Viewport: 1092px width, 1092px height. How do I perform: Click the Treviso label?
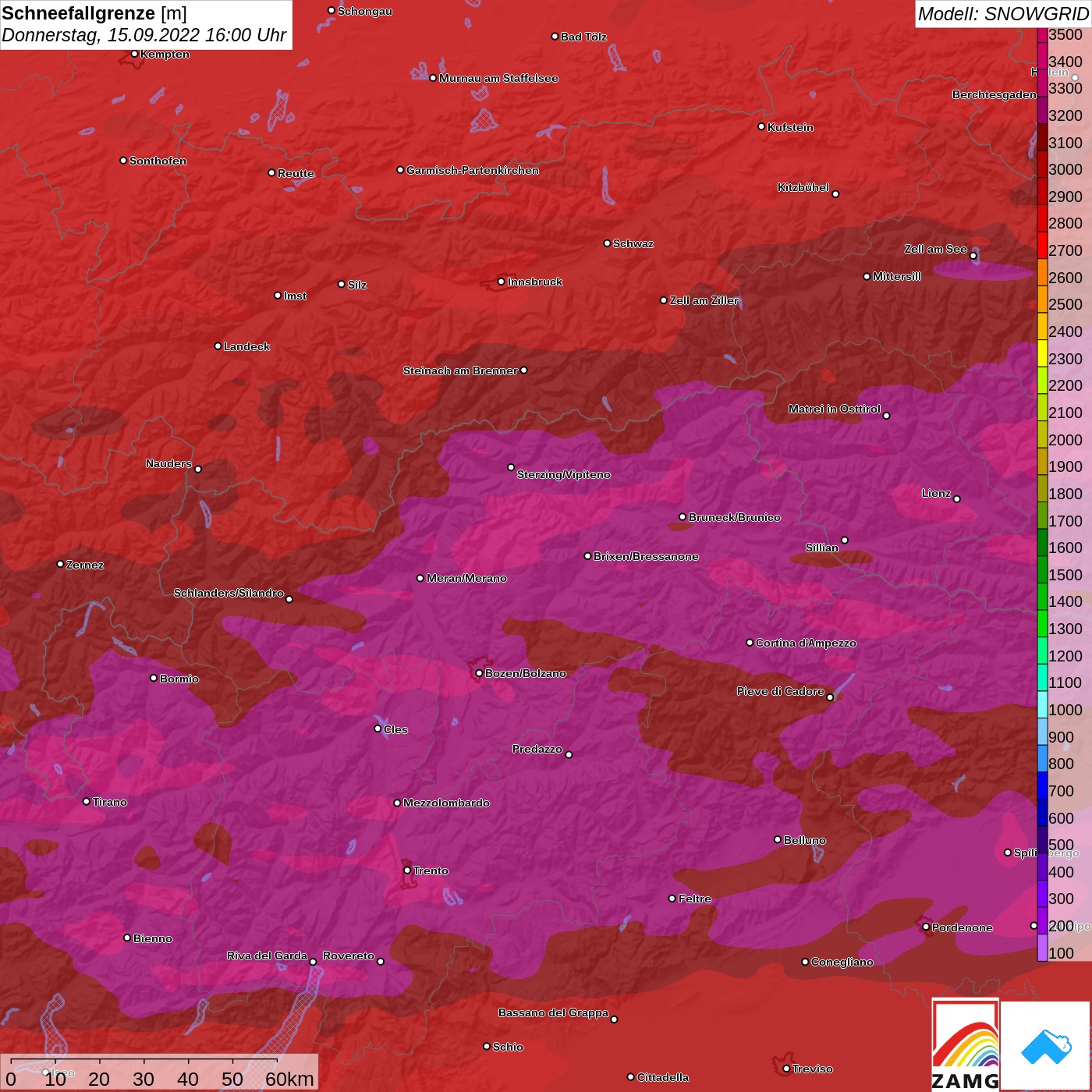click(812, 1069)
